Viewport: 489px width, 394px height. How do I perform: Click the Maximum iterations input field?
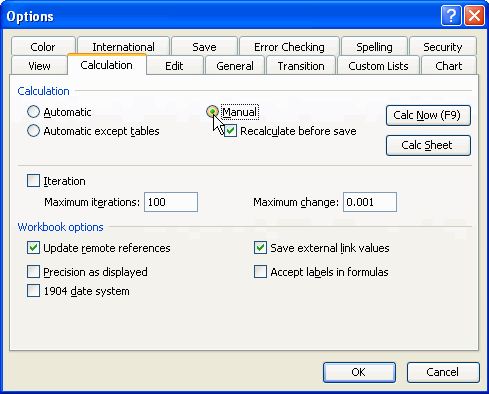click(x=171, y=202)
